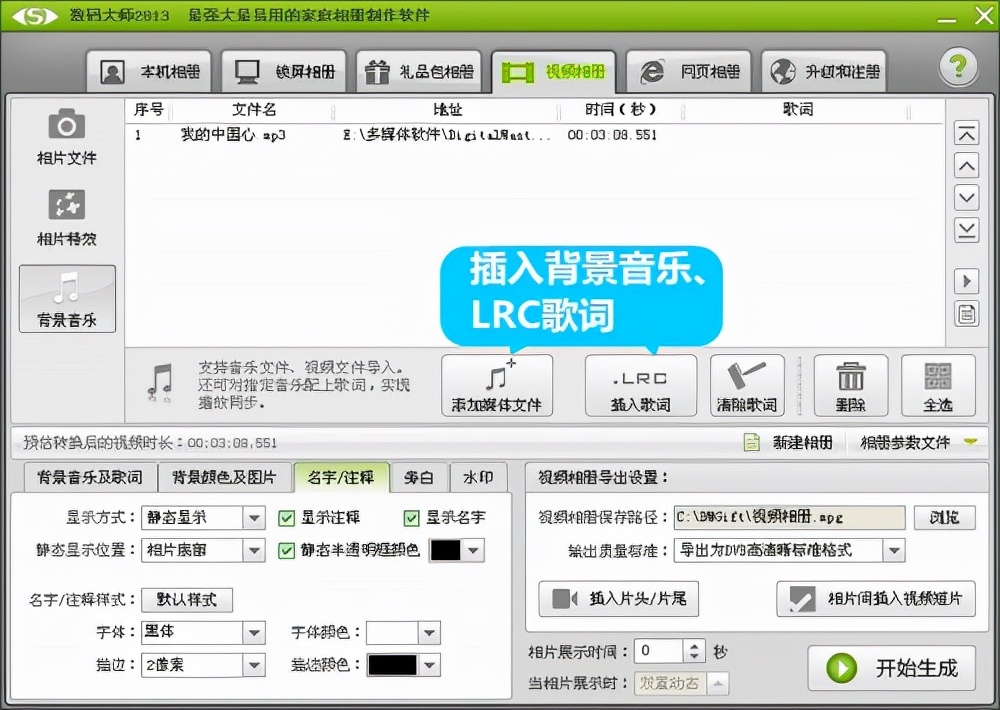
Task: Open the 相片文件 panel in sidebar
Action: pos(65,140)
